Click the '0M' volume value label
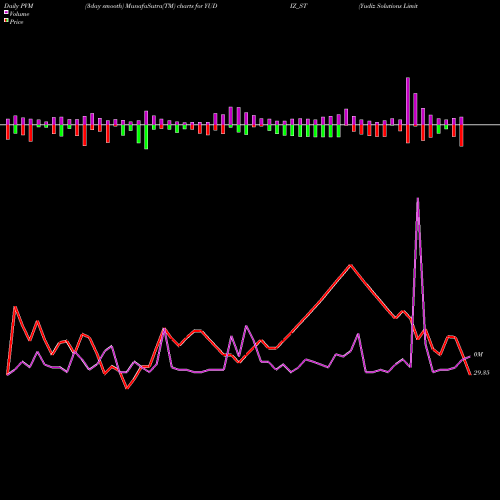The height and width of the screenshot is (500, 500). 478,355
